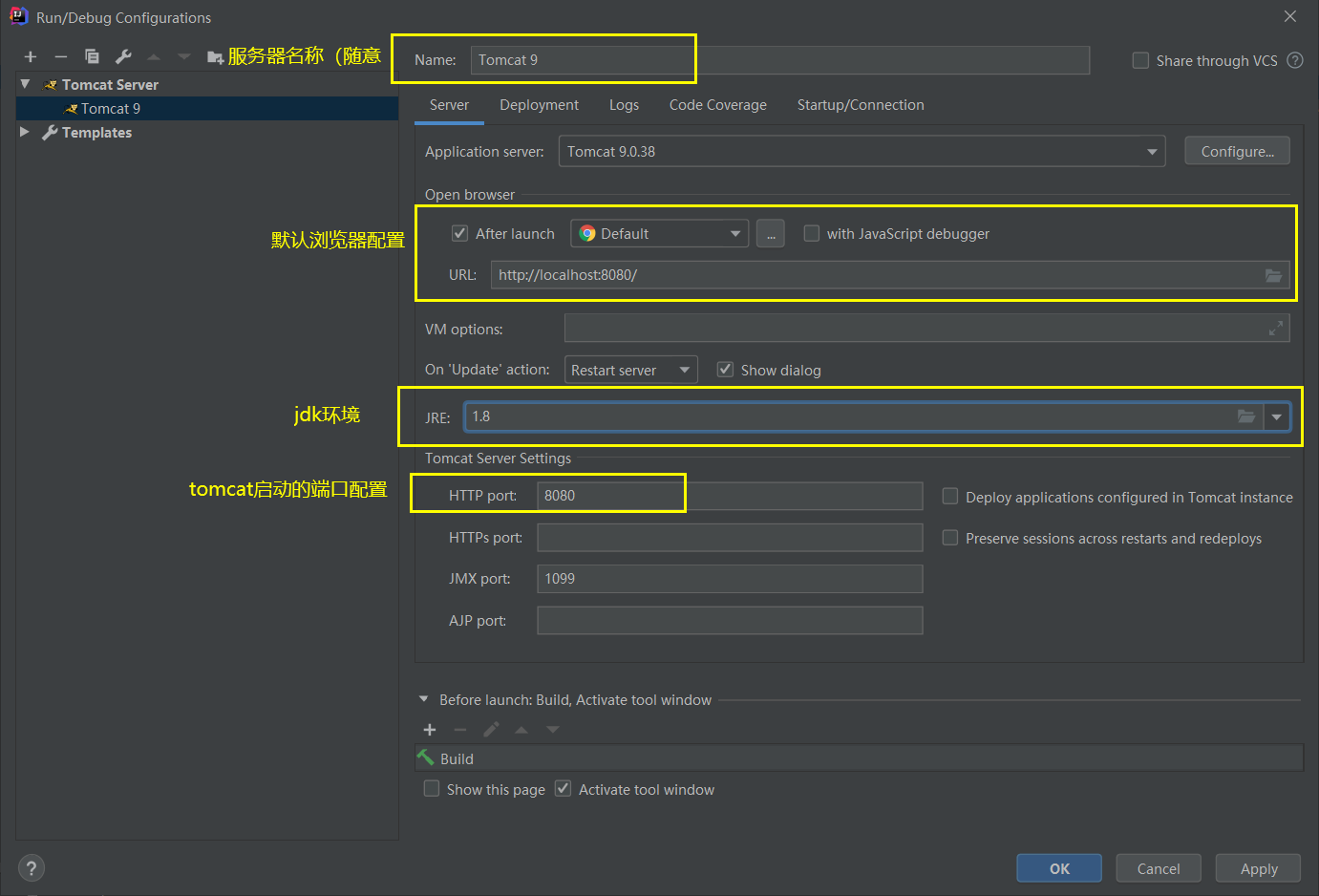The image size is (1319, 896).
Task: Remove the selected configuration with the minus icon
Action: 61,57
